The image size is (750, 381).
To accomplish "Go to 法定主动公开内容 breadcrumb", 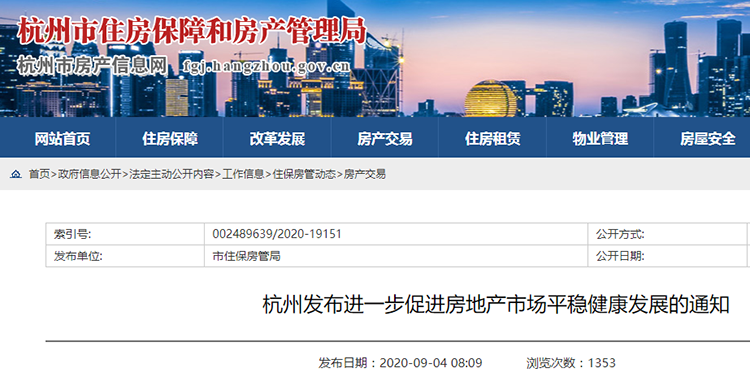I will 171,174.
